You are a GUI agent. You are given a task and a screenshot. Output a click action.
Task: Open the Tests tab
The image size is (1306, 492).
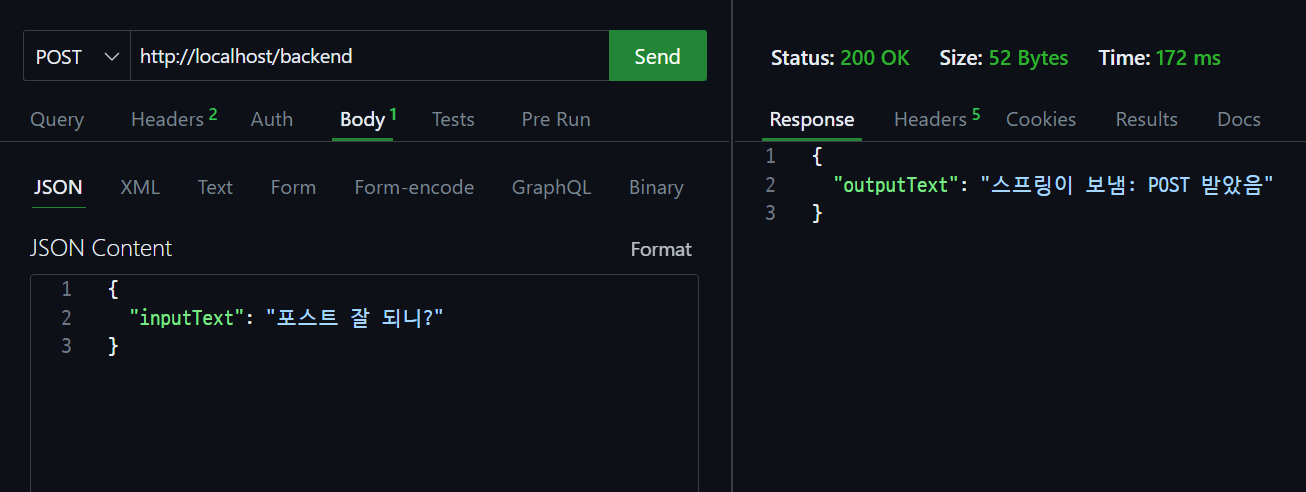453,120
